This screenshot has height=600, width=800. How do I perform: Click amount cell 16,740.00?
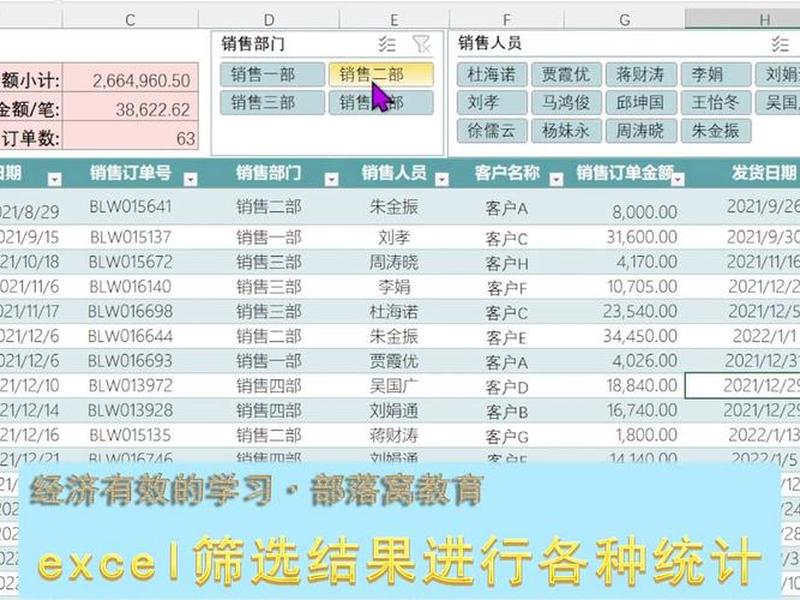tap(624, 410)
